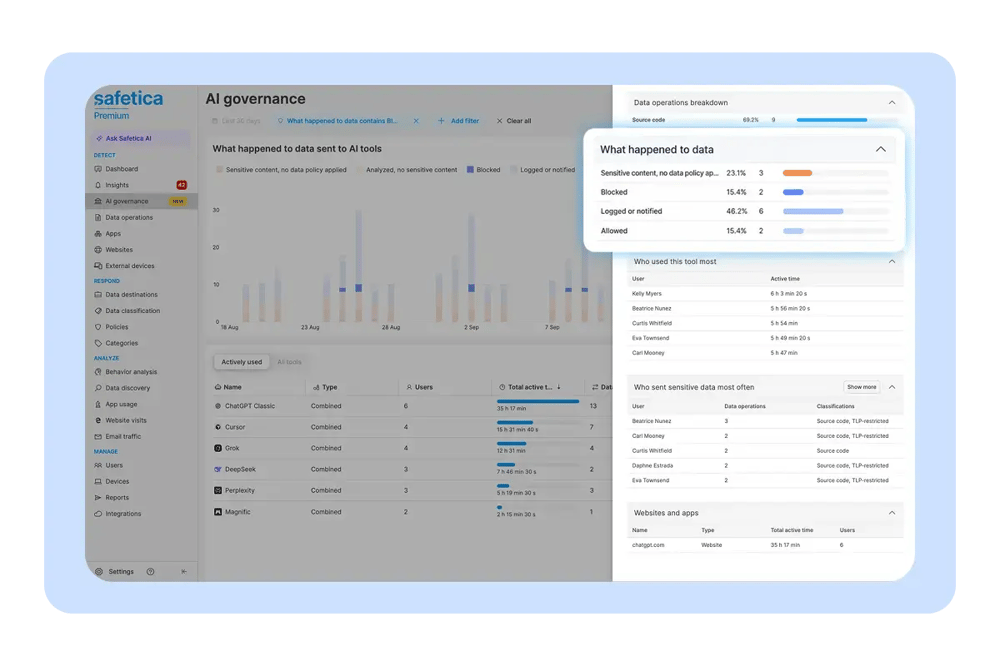The height and width of the screenshot is (666, 1000).
Task: Sort table by Users column
Action: 420,387
